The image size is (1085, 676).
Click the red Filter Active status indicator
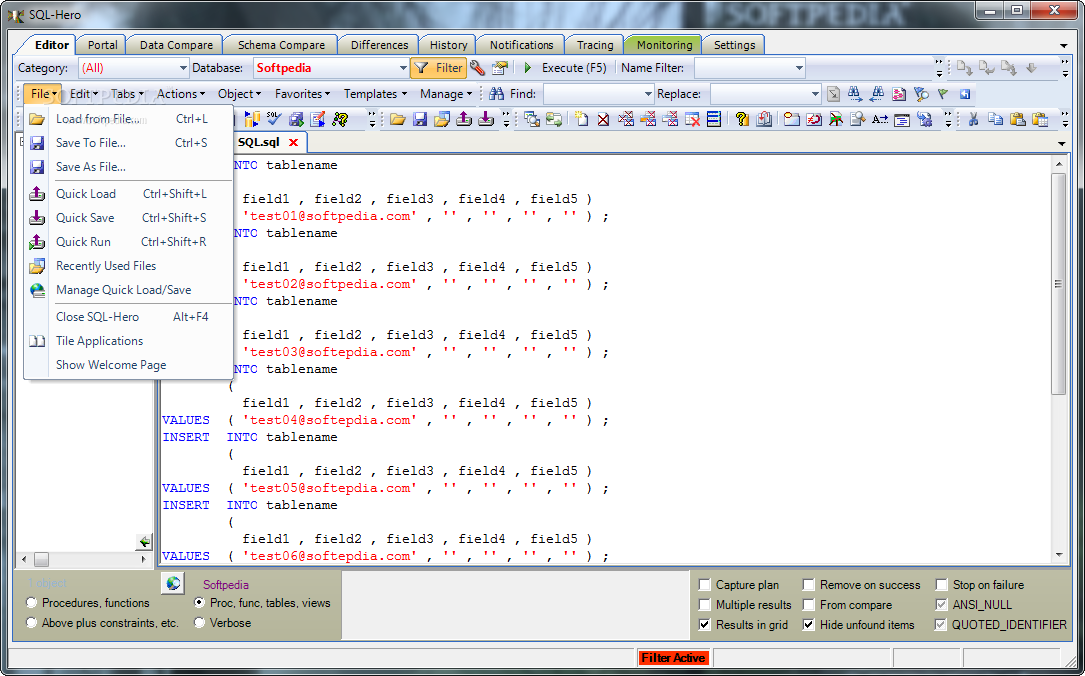pyautogui.click(x=673, y=658)
